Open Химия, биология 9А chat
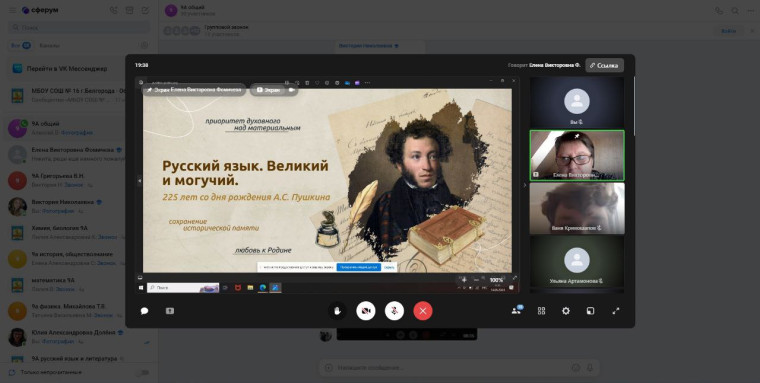760x383 pixels. (x=79, y=233)
